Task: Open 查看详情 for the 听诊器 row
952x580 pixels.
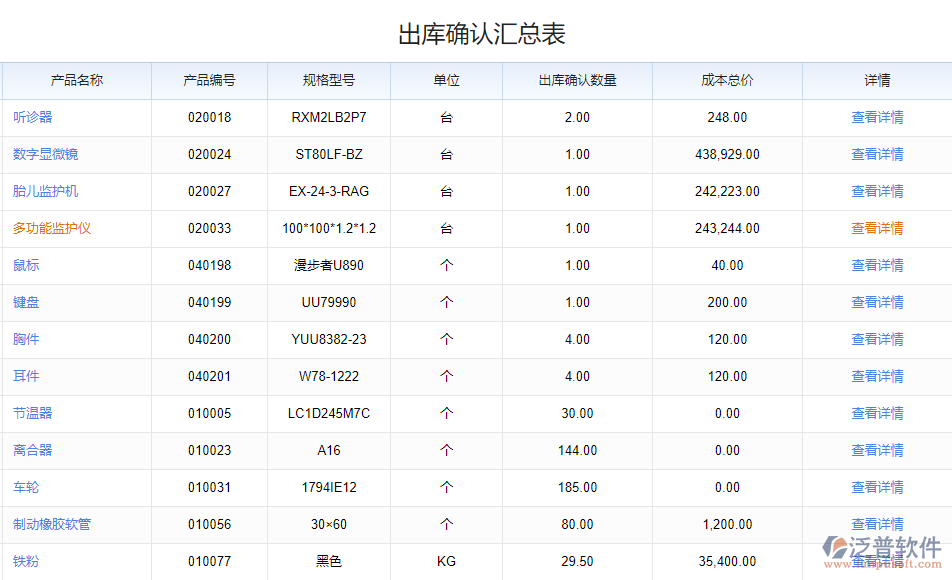Action: coord(877,117)
